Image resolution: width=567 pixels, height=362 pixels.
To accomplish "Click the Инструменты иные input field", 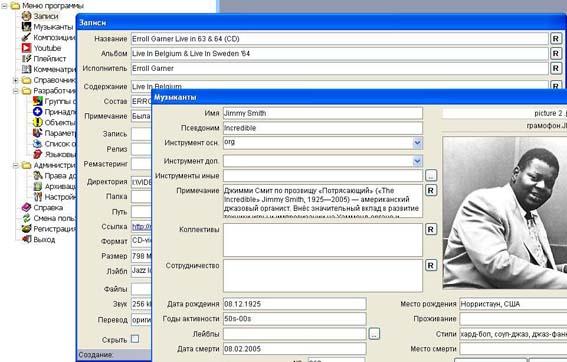I will tap(323, 175).
